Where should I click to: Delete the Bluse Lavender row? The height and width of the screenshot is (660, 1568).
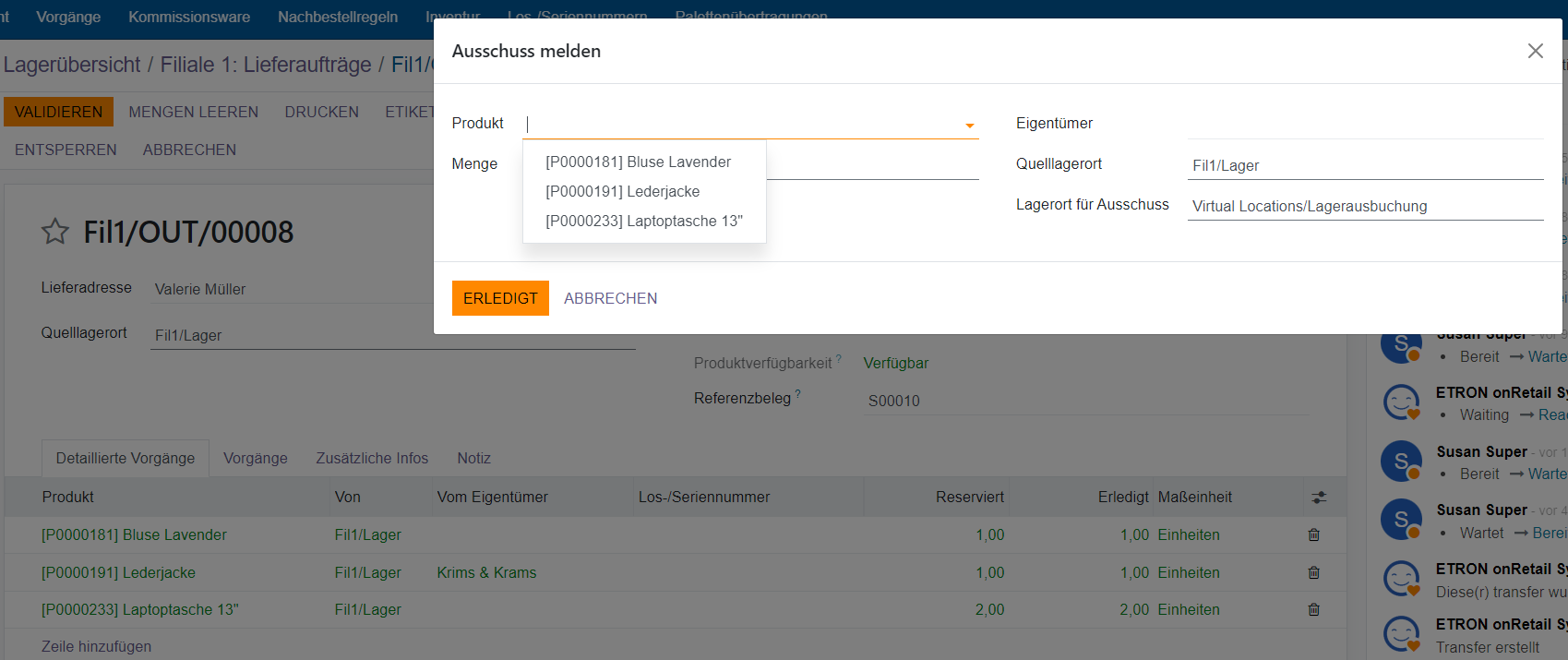pyautogui.click(x=1313, y=534)
